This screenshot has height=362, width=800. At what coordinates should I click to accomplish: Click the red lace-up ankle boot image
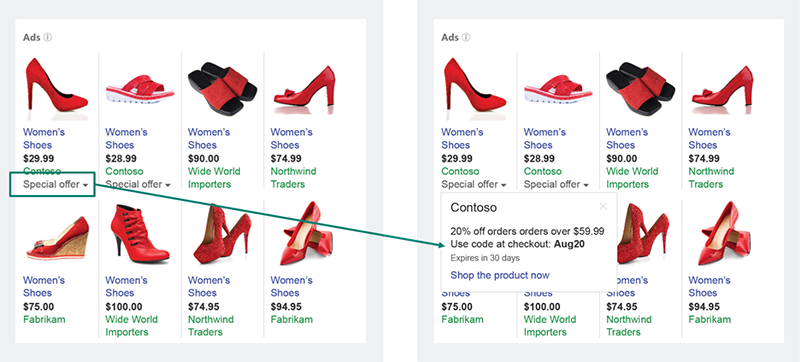tap(139, 233)
